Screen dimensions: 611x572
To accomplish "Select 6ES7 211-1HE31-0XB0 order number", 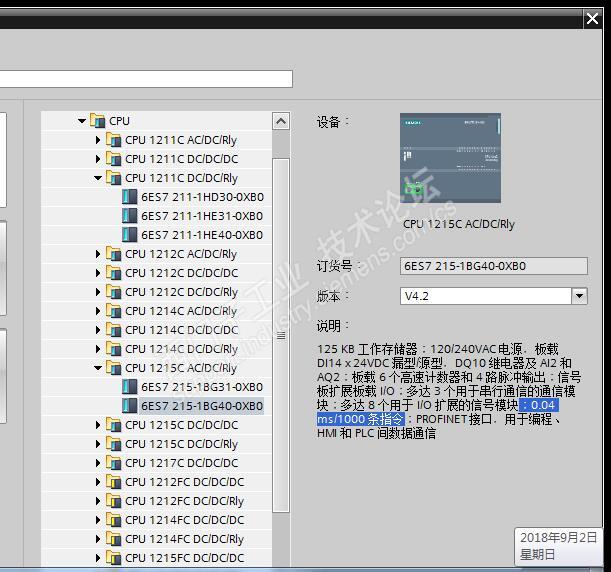I will point(202,216).
